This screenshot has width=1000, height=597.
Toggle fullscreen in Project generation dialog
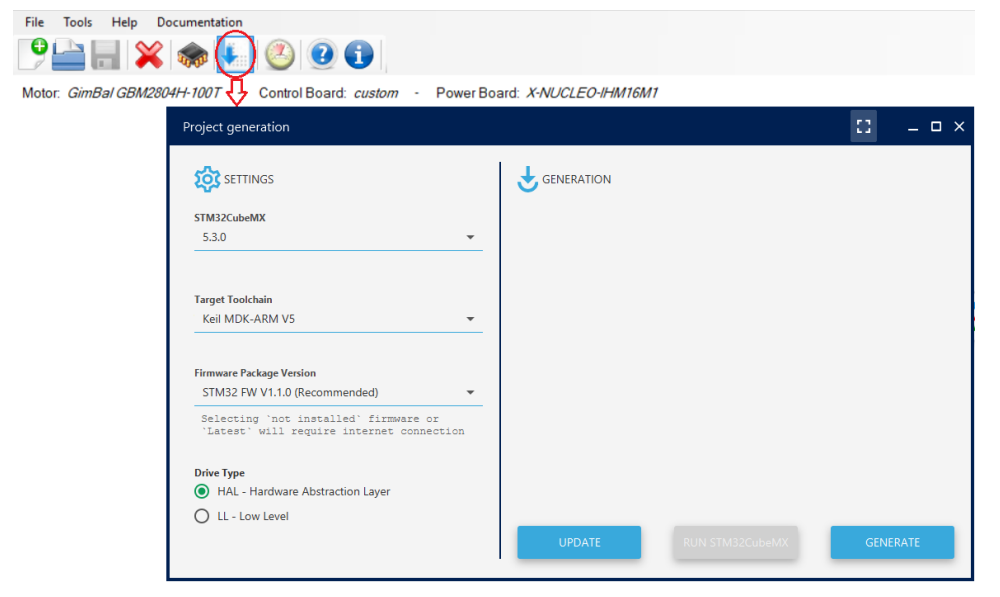coord(864,126)
